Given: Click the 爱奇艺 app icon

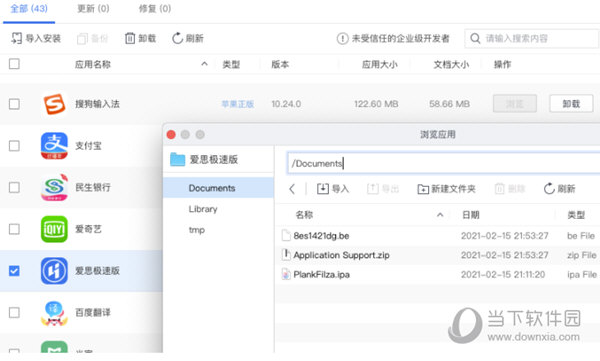Looking at the screenshot, I should (54, 229).
